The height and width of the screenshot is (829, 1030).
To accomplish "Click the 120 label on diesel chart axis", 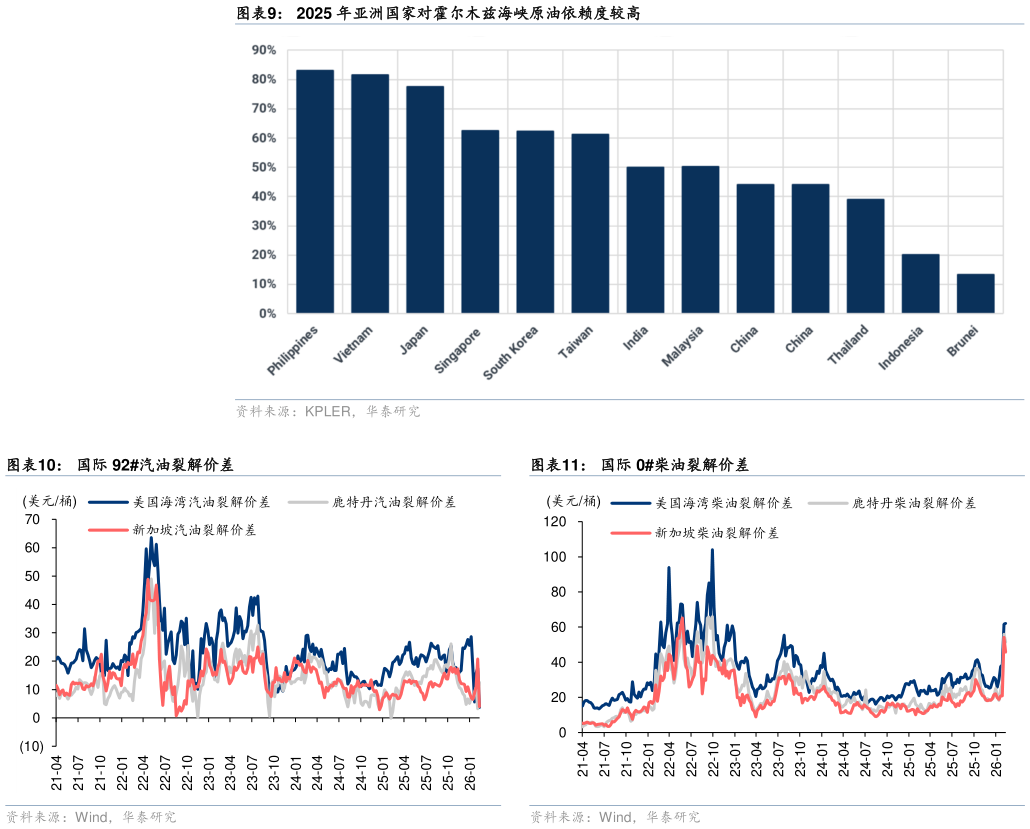I will (554, 521).
